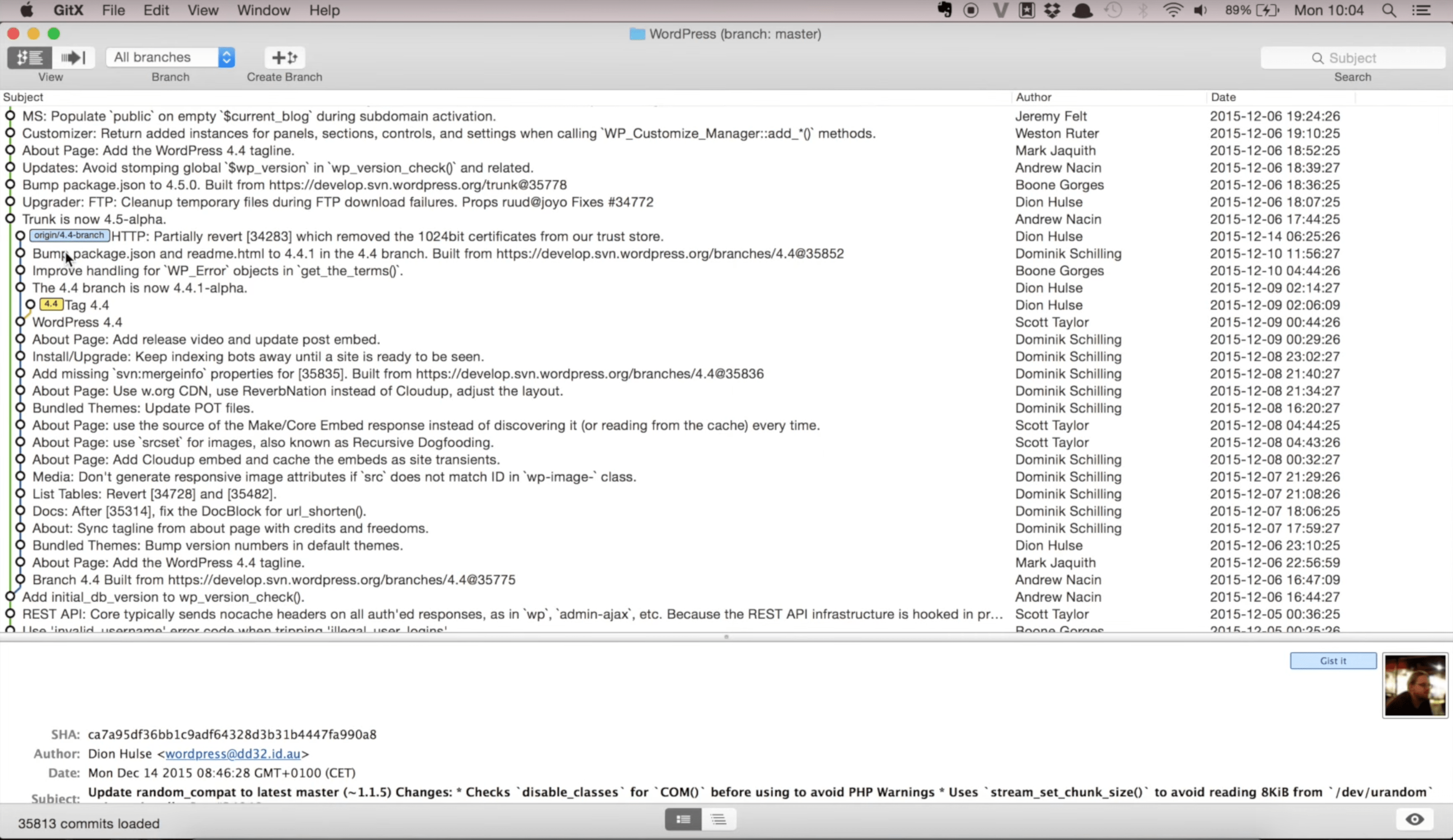Sort by the Author column header
The width and height of the screenshot is (1453, 840).
point(1033,97)
